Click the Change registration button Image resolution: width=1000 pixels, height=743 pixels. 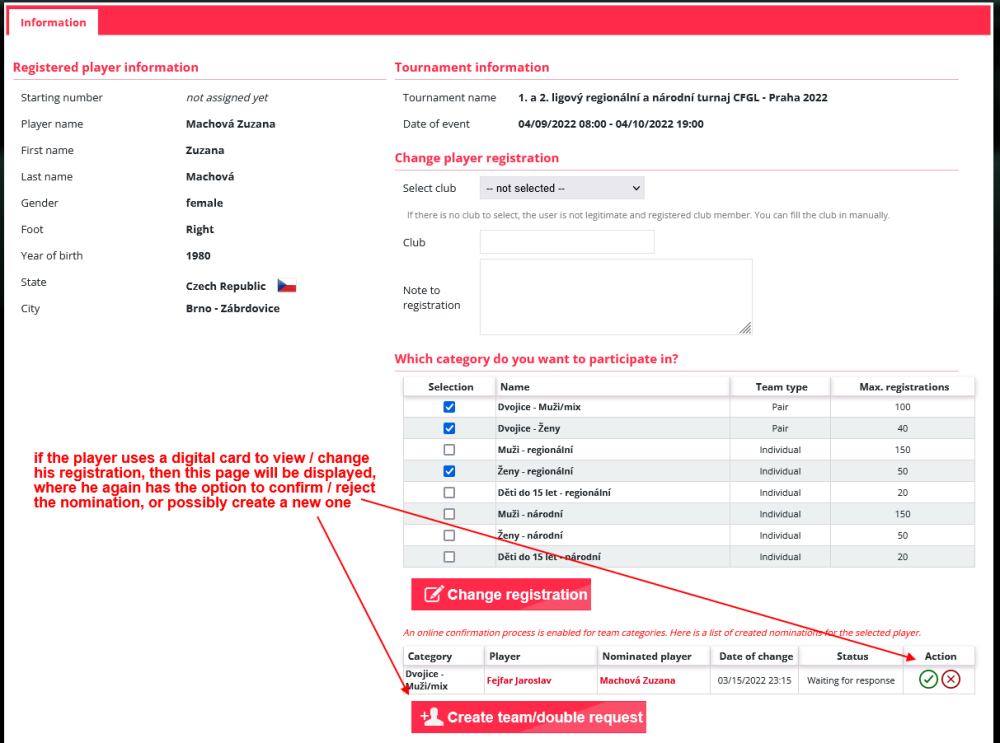[x=501, y=594]
